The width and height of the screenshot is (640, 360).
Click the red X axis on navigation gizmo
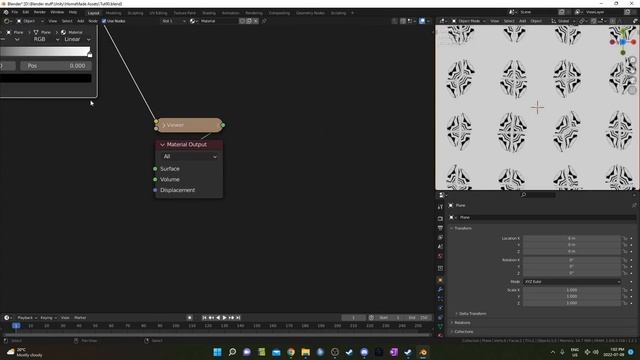633,42
